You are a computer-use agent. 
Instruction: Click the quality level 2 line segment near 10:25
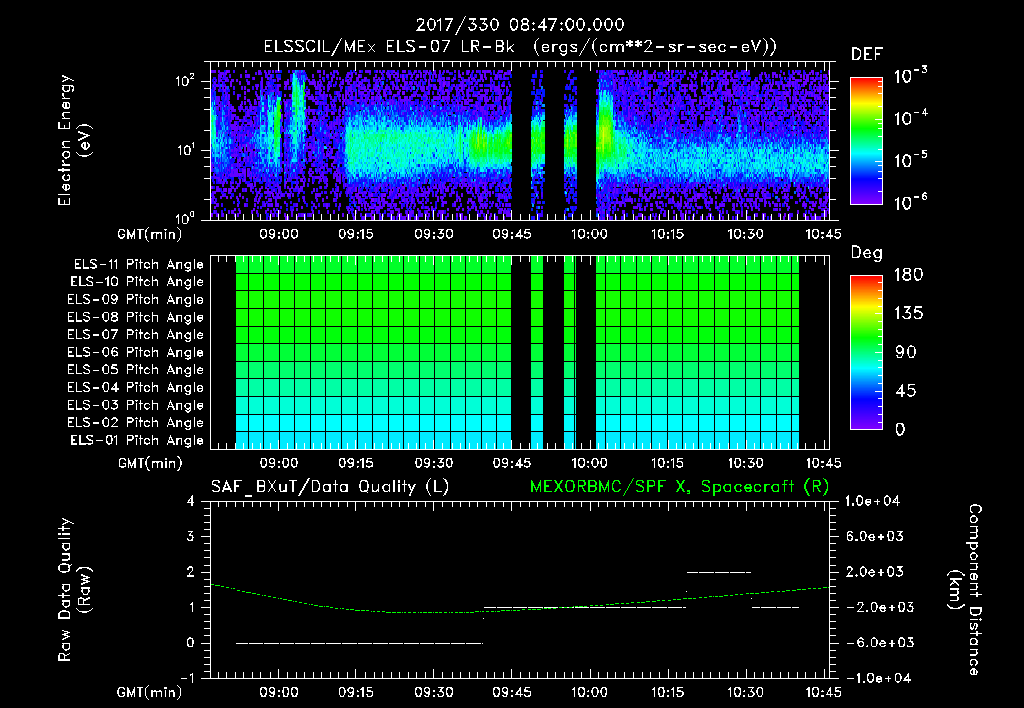pyautogui.click(x=719, y=572)
